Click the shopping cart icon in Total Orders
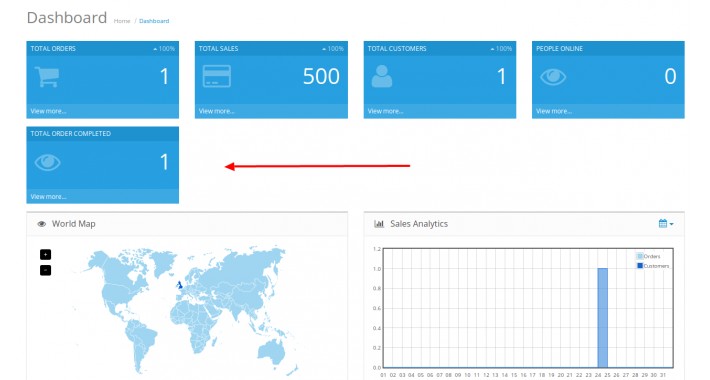The image size is (710, 380). coord(47,77)
